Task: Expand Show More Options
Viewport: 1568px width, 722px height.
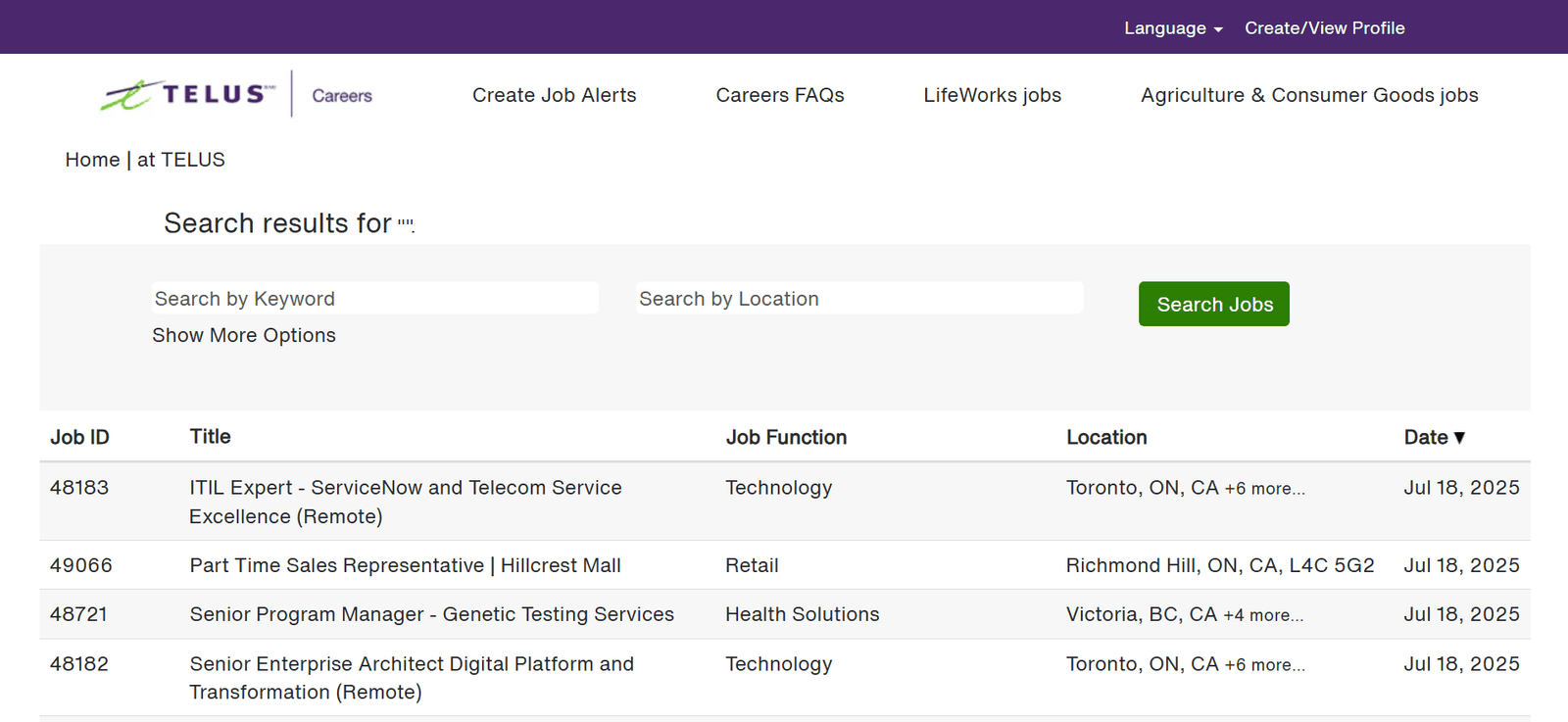Action: click(x=244, y=335)
